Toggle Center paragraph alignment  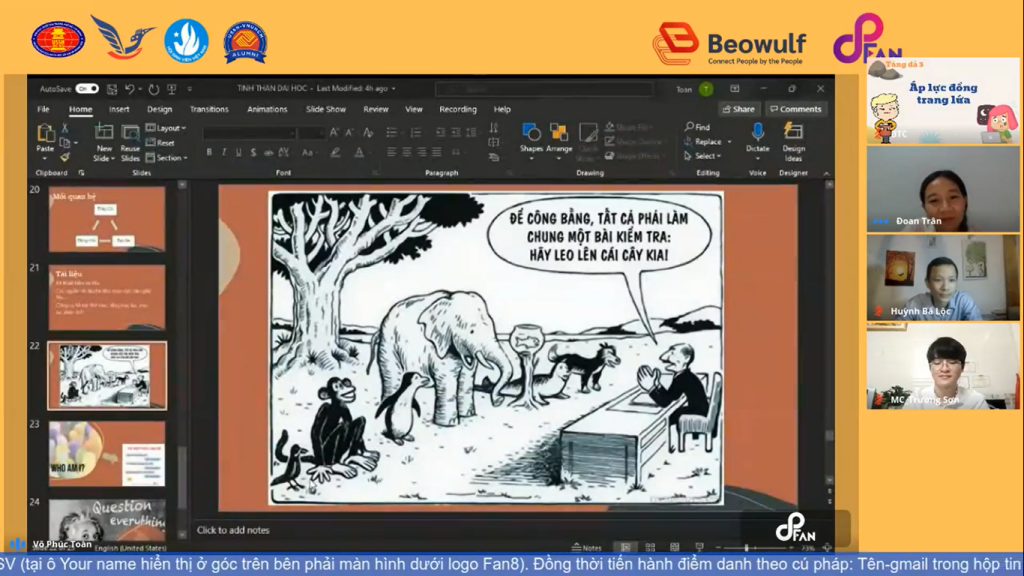point(406,152)
